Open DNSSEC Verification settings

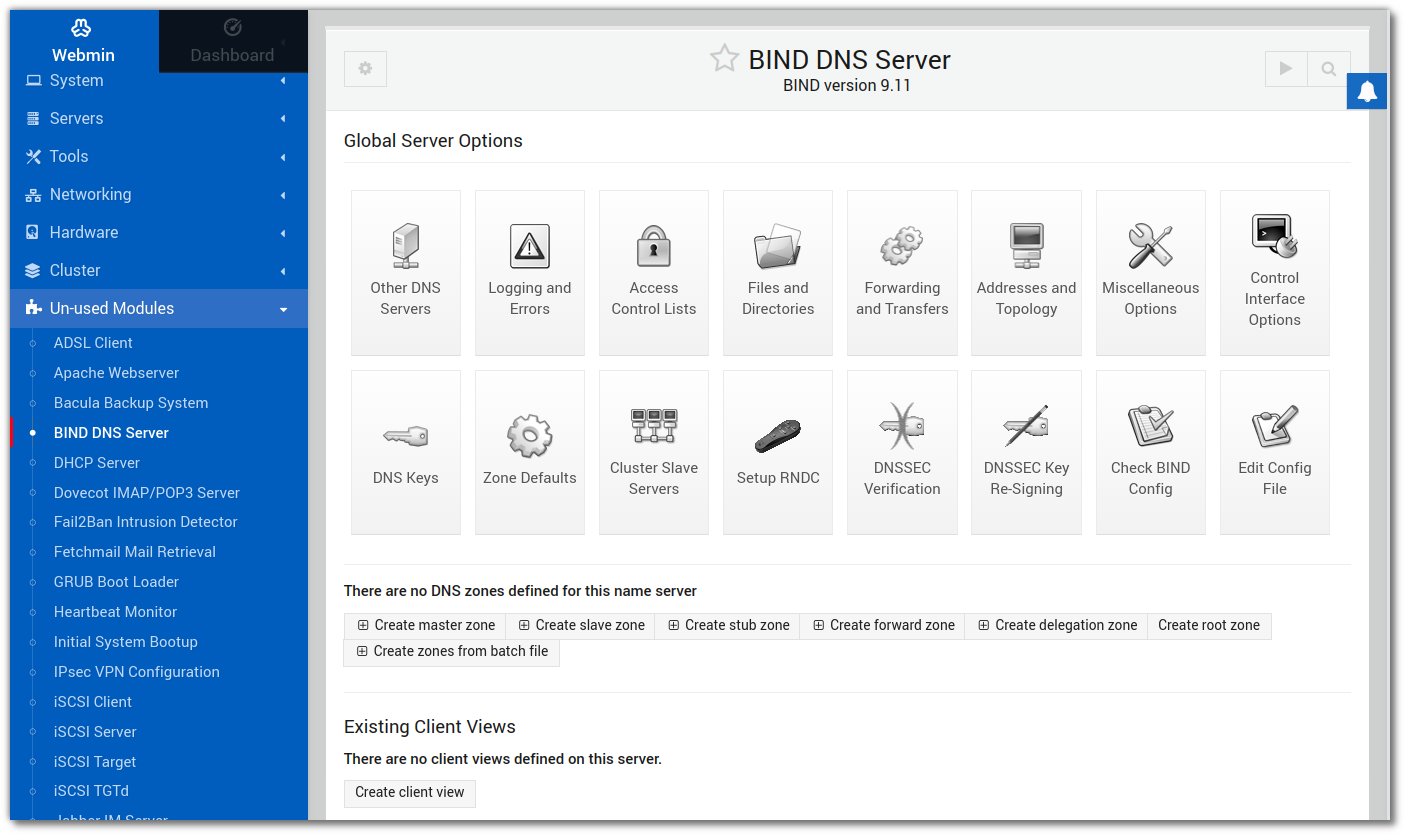(x=902, y=452)
